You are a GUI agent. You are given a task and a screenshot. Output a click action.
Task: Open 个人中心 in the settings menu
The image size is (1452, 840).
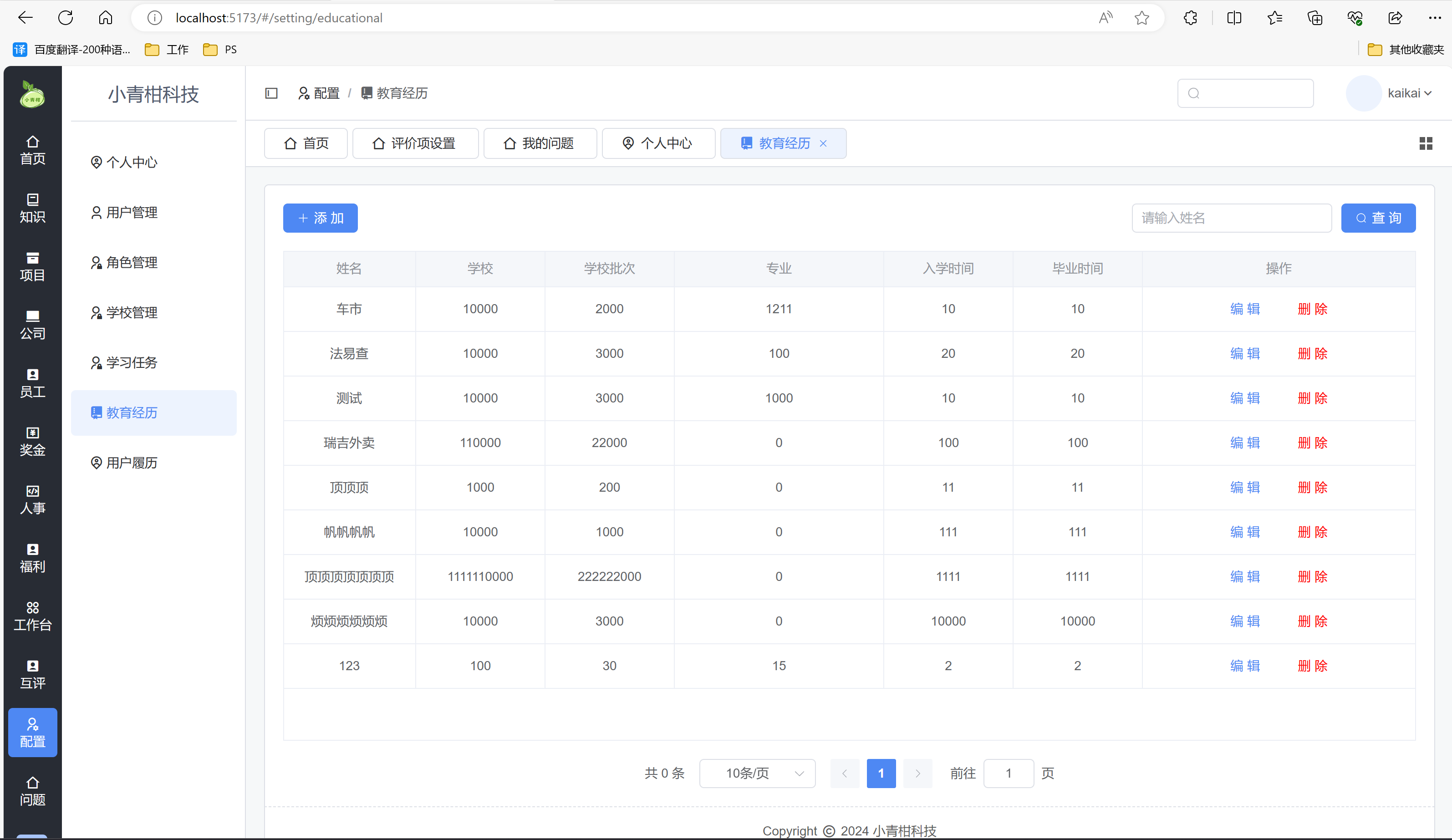153,163
